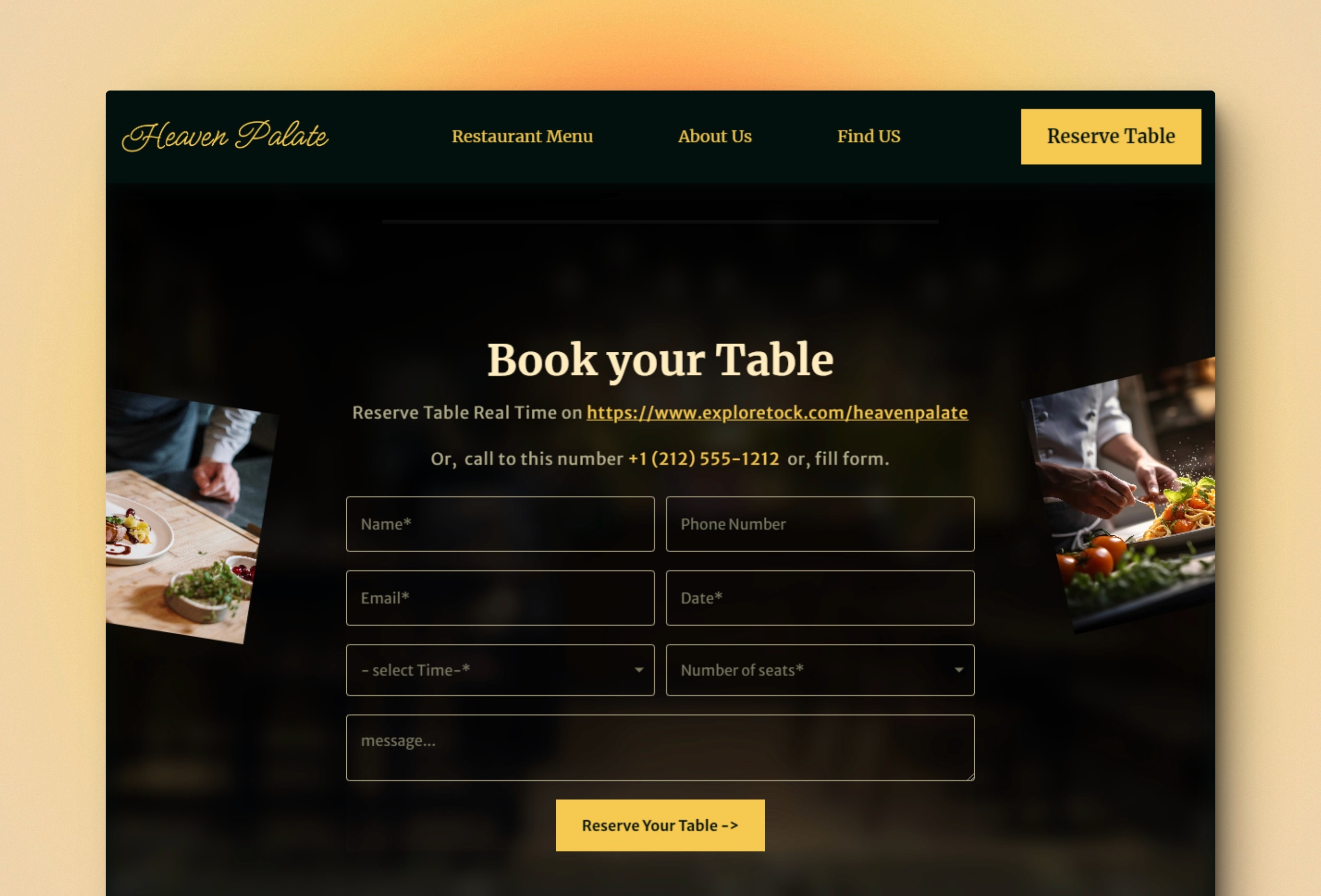The image size is (1321, 896).
Task: Click the Heaven Palate logo icon
Action: click(225, 136)
